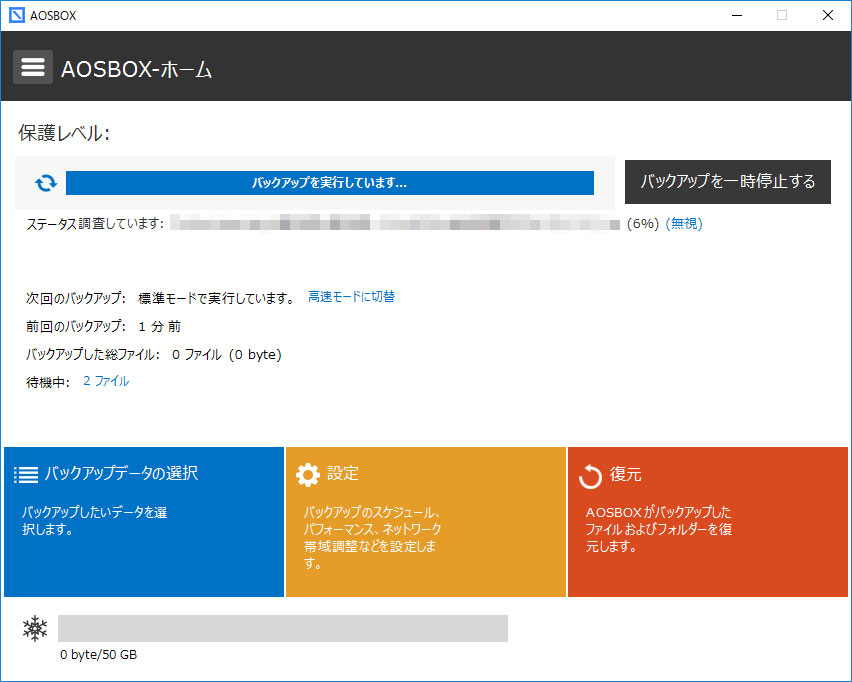Click the blue sync arrows icon
Viewport: 852px width, 682px height.
tap(46, 183)
